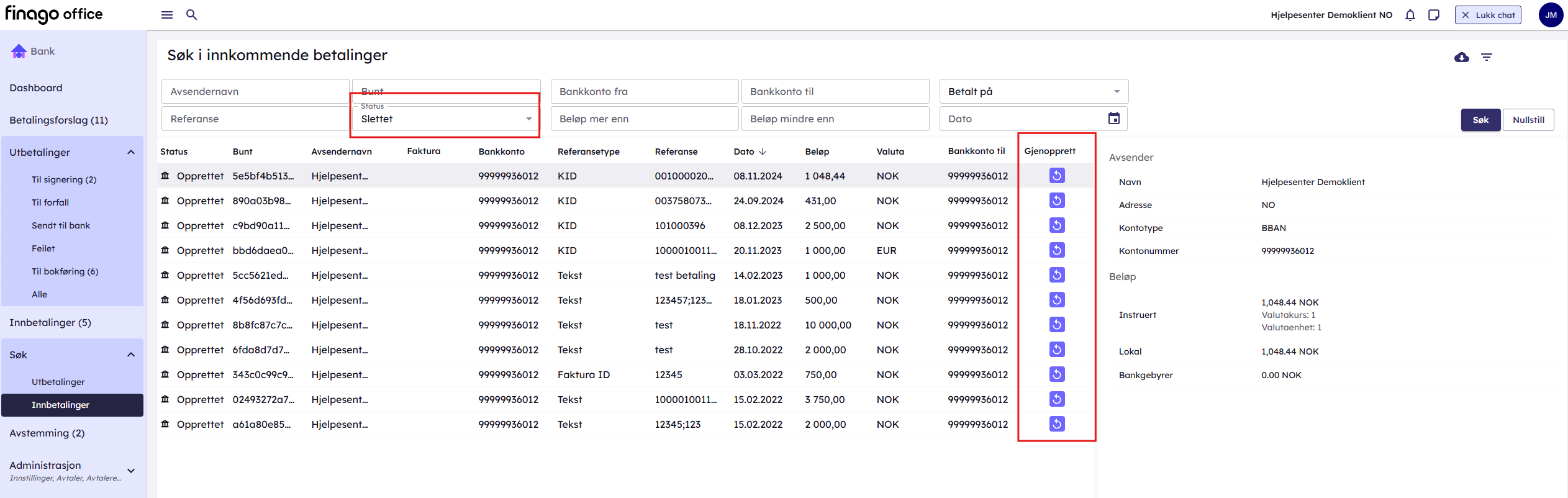Click the Avsendernavn input field
The image size is (1568, 498).
click(255, 91)
